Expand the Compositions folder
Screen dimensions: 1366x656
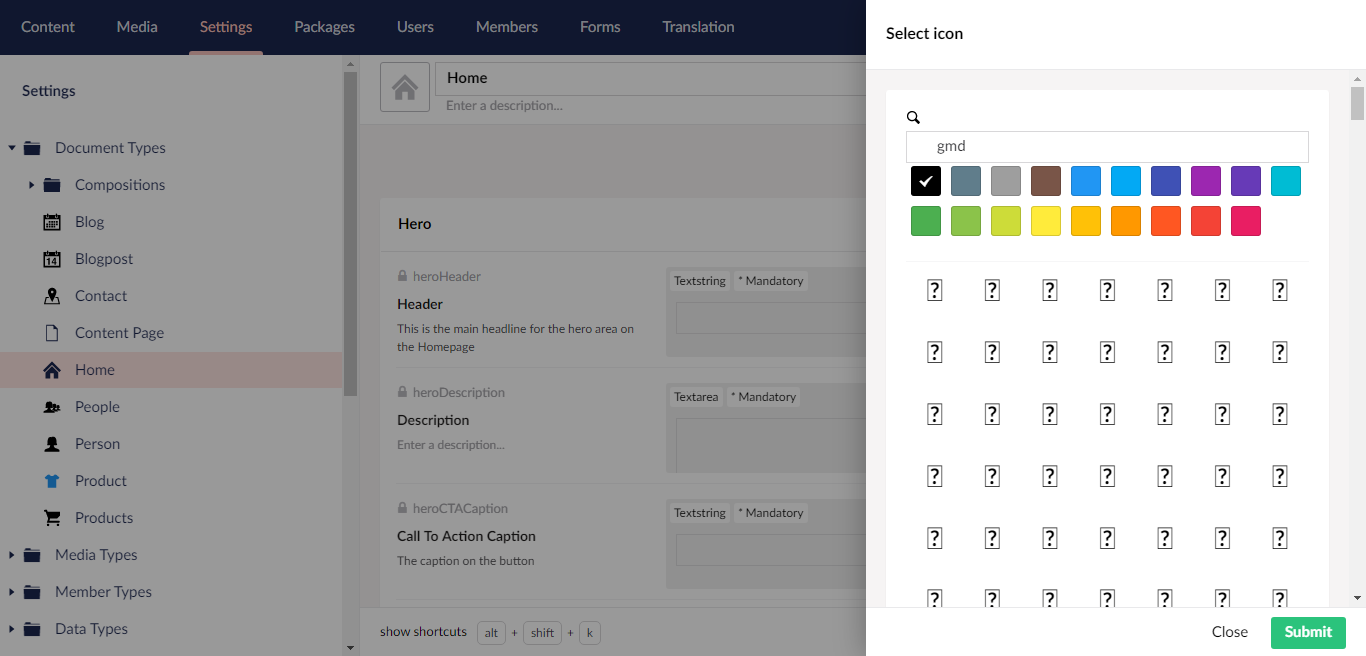pos(32,185)
